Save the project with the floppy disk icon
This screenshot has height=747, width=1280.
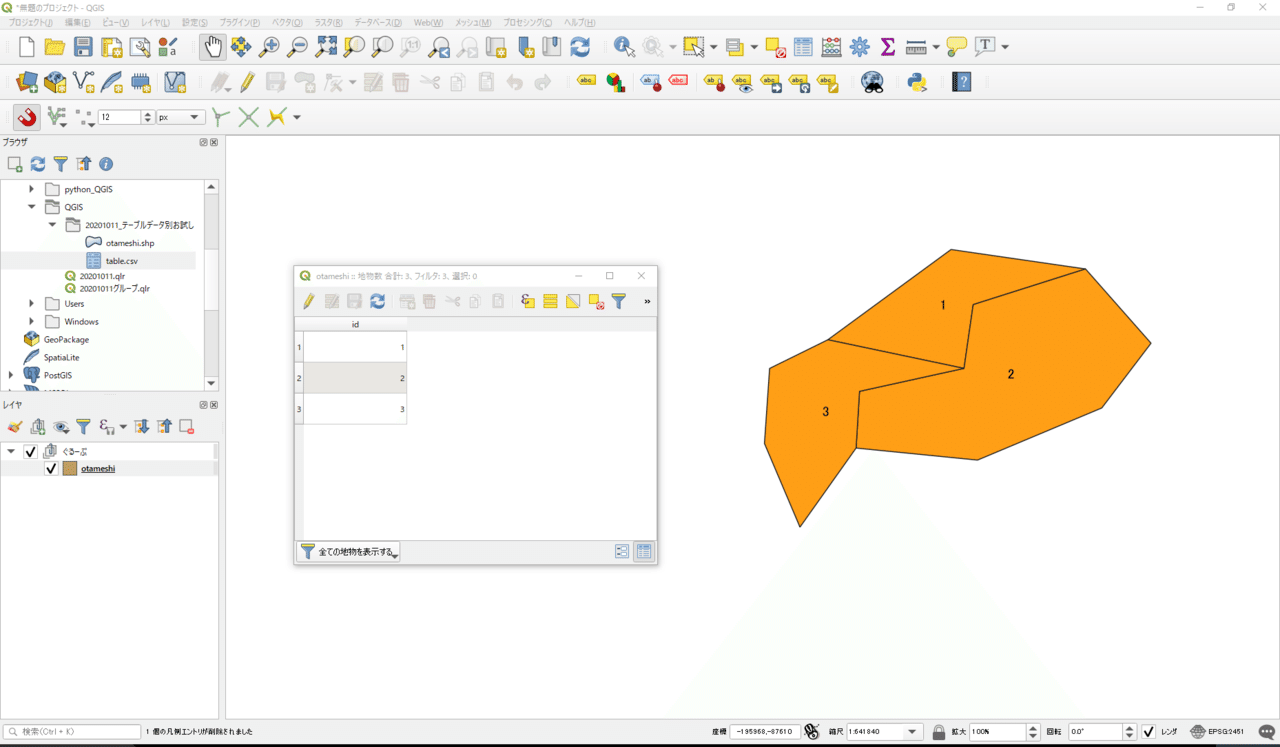[83, 47]
